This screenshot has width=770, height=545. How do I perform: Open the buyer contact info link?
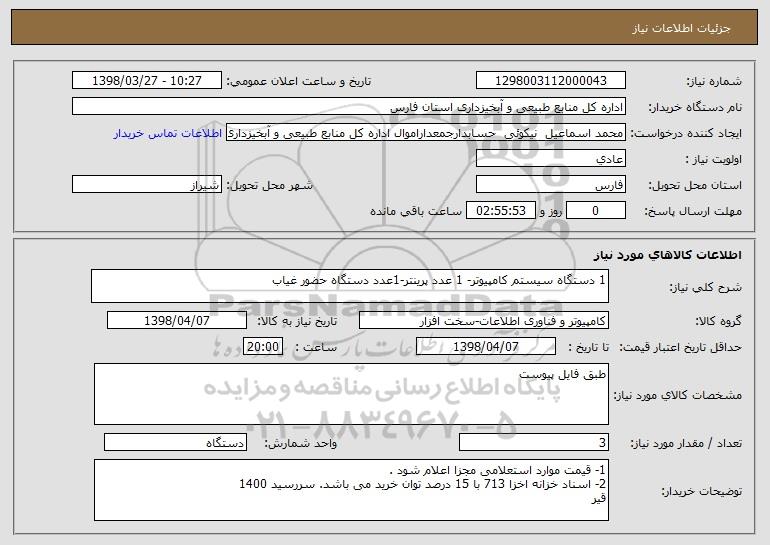pyautogui.click(x=168, y=134)
